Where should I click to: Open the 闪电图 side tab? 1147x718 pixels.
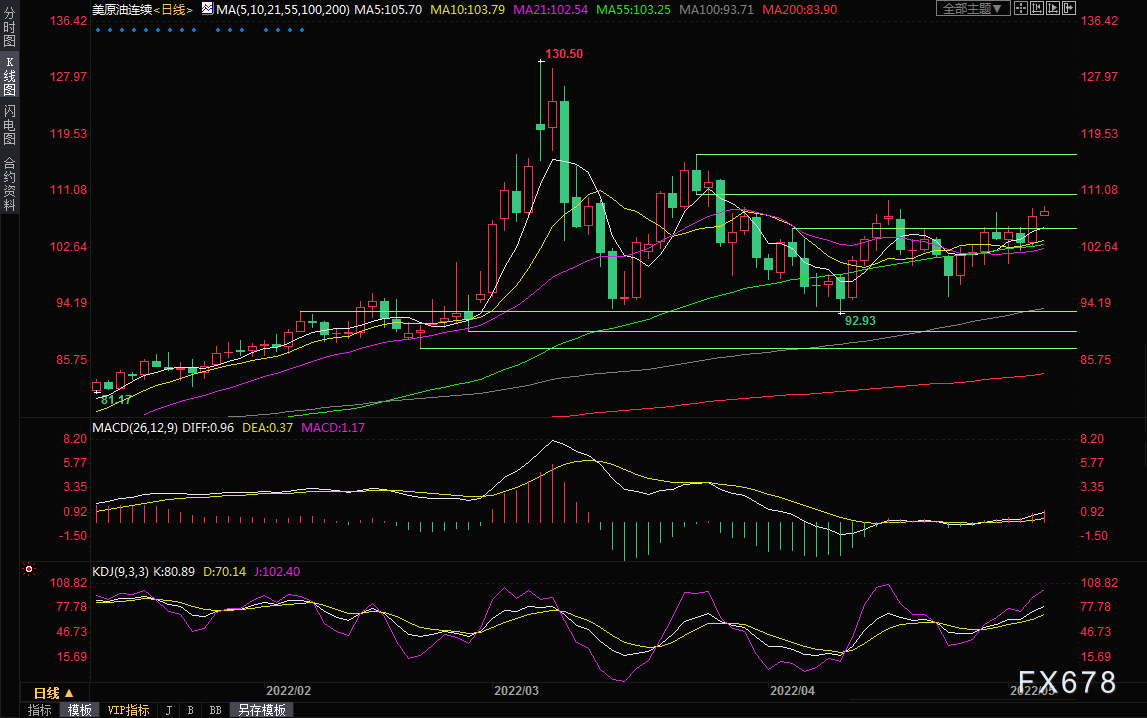coord(10,125)
